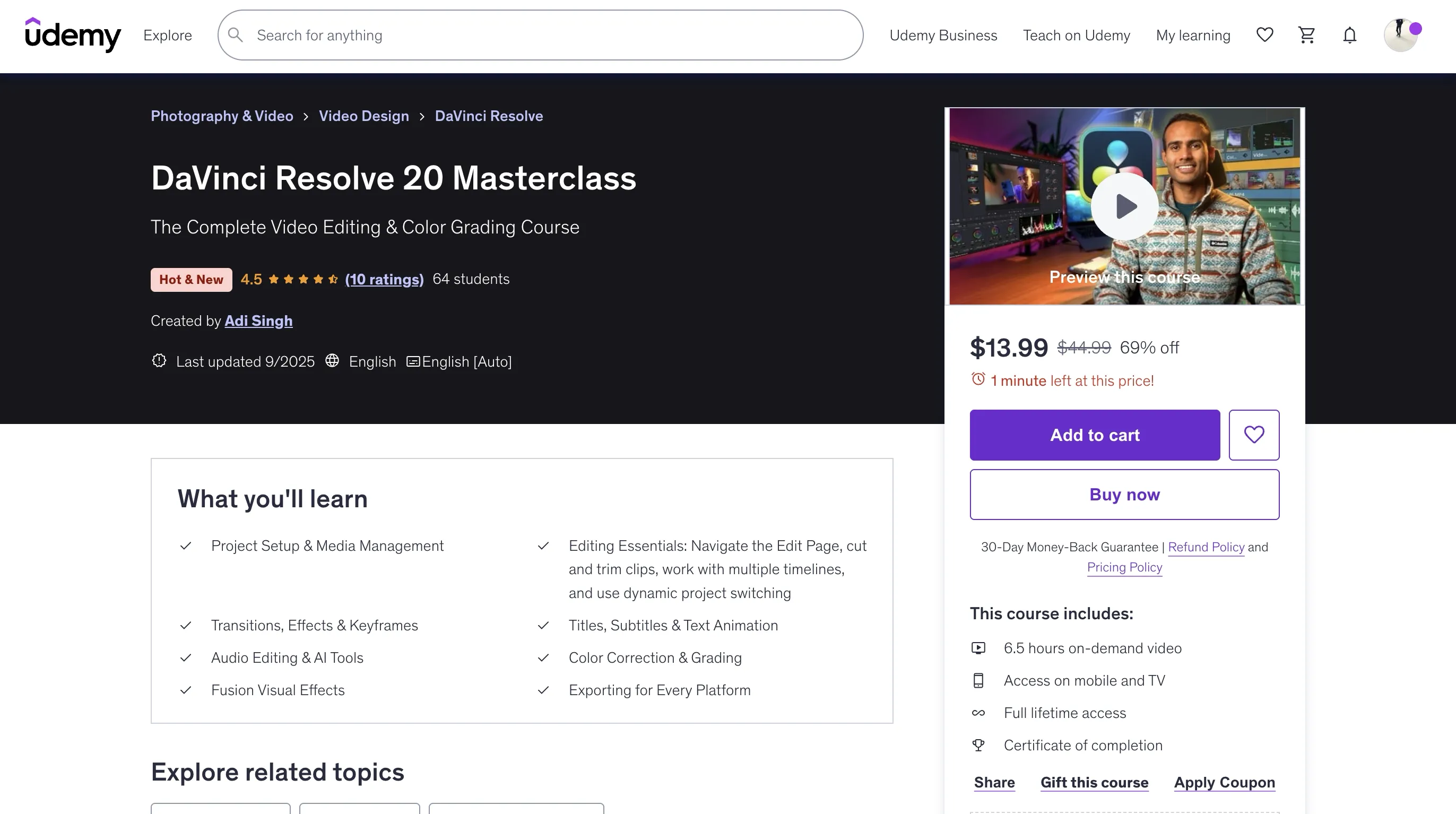
Task: Click the Buy now button
Action: pos(1124,494)
